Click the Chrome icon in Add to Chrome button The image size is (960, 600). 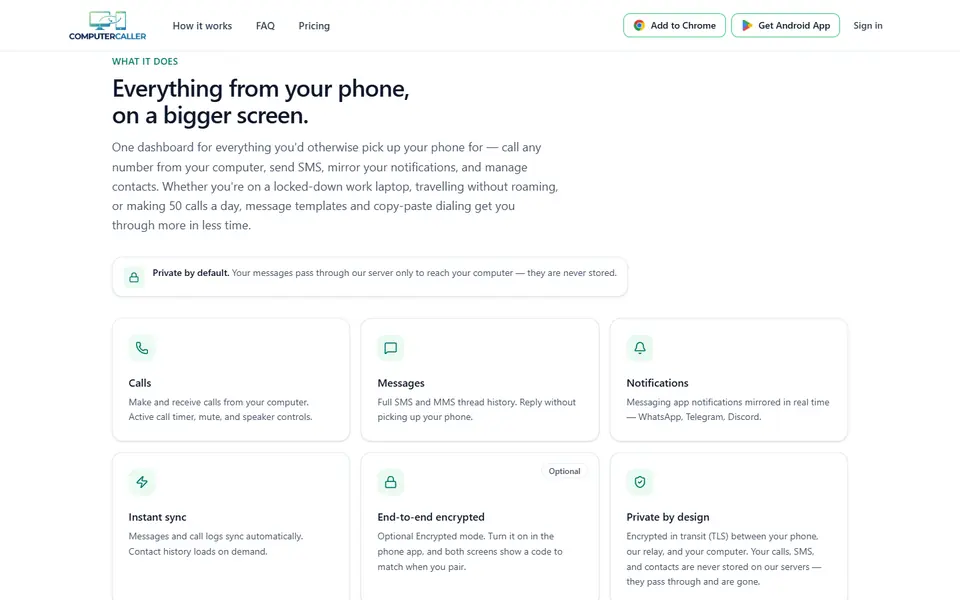pyautogui.click(x=639, y=26)
